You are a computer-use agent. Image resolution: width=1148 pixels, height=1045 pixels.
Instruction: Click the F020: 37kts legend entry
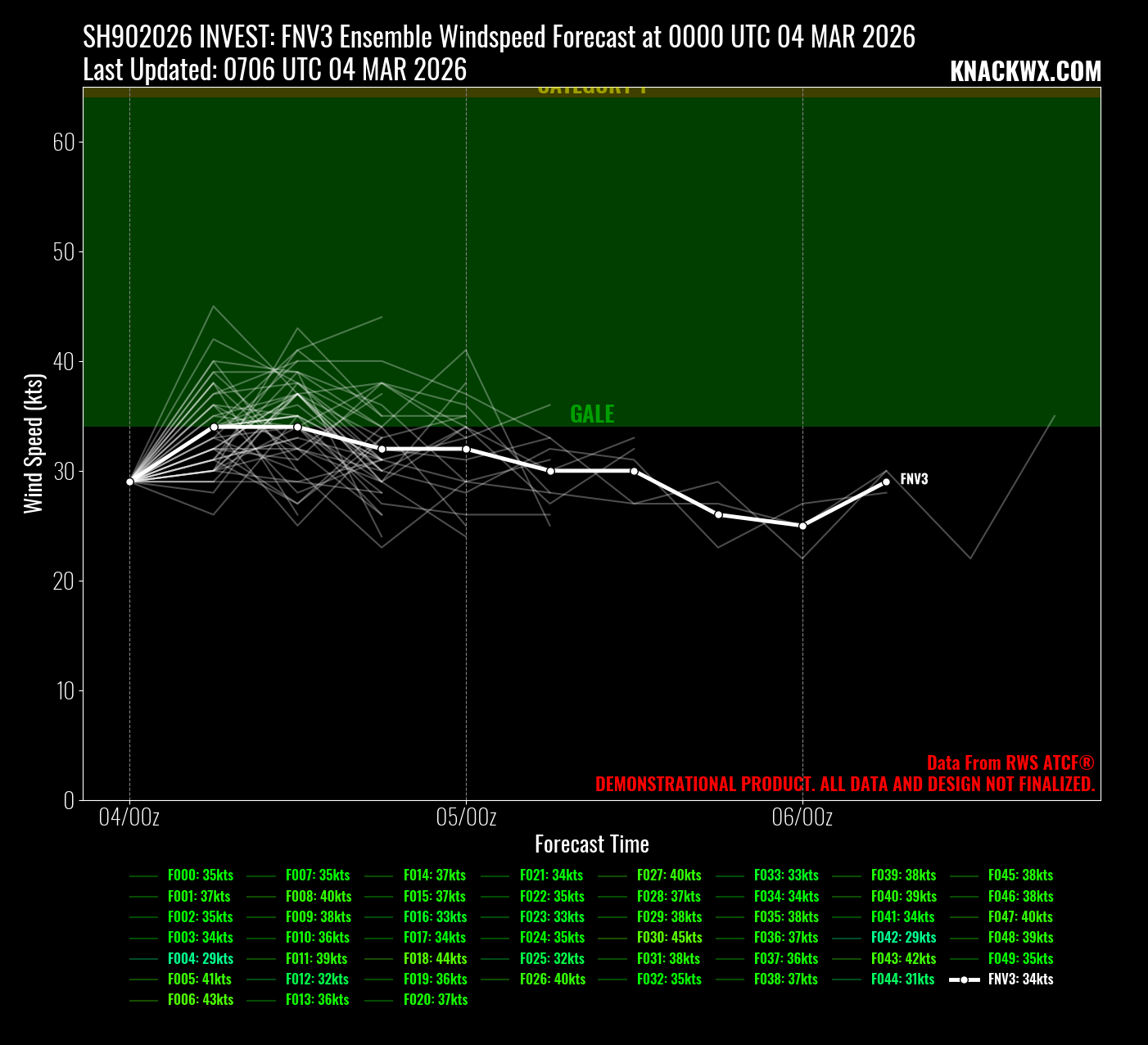(x=435, y=1000)
